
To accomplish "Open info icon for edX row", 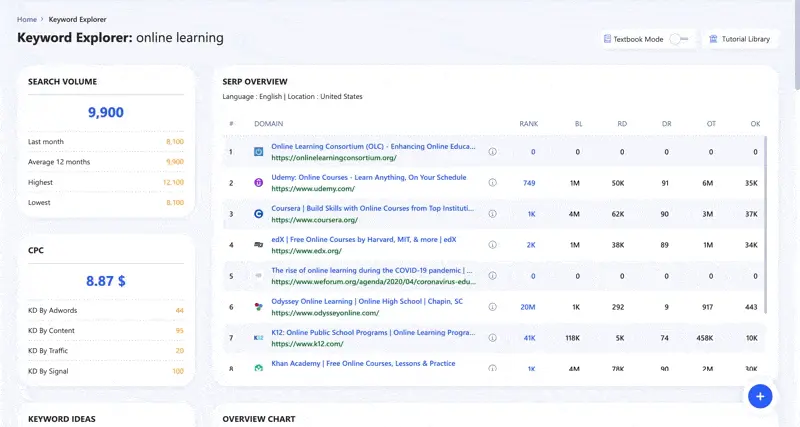I will [492, 245].
